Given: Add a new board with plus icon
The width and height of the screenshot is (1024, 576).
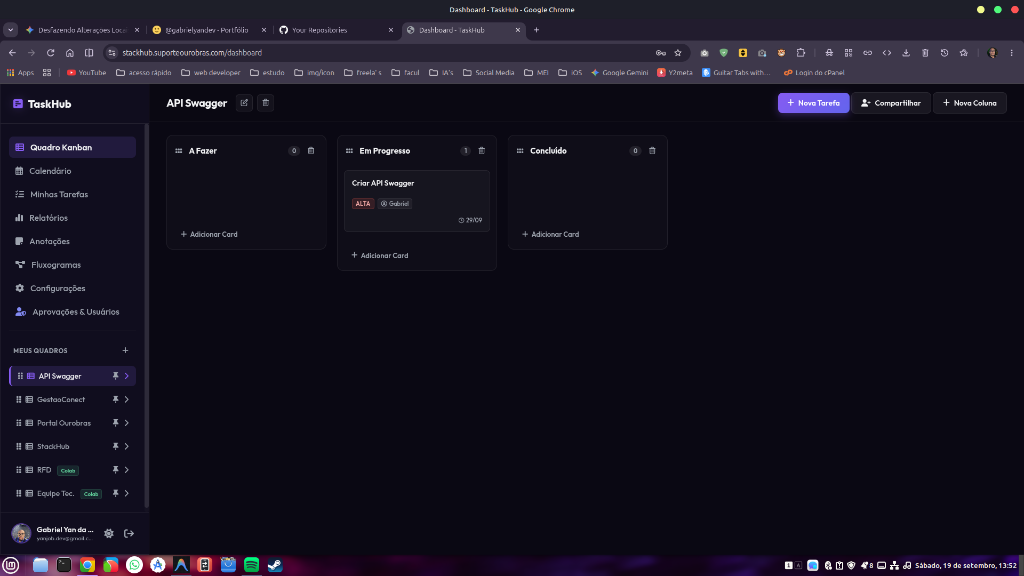Looking at the screenshot, I should [x=125, y=351].
